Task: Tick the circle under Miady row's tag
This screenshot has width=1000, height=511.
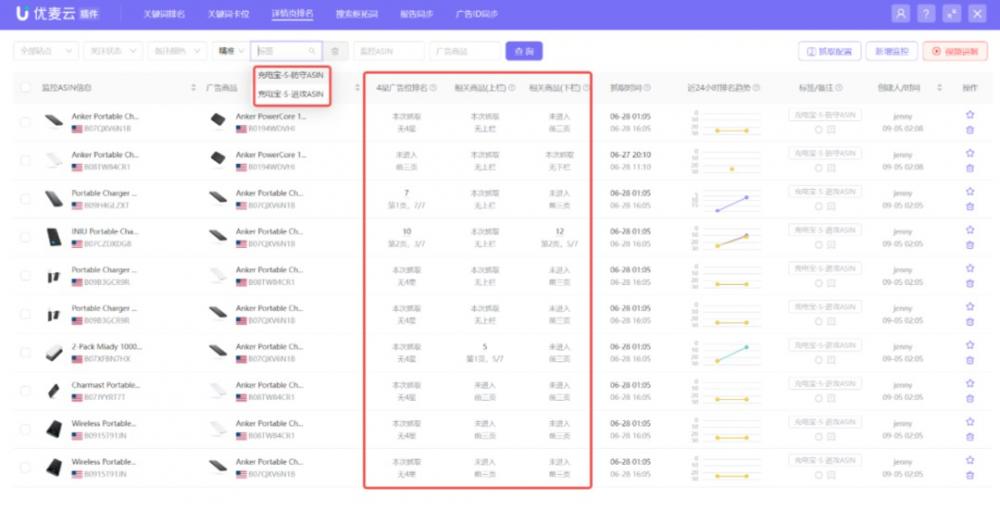Action: (x=818, y=360)
